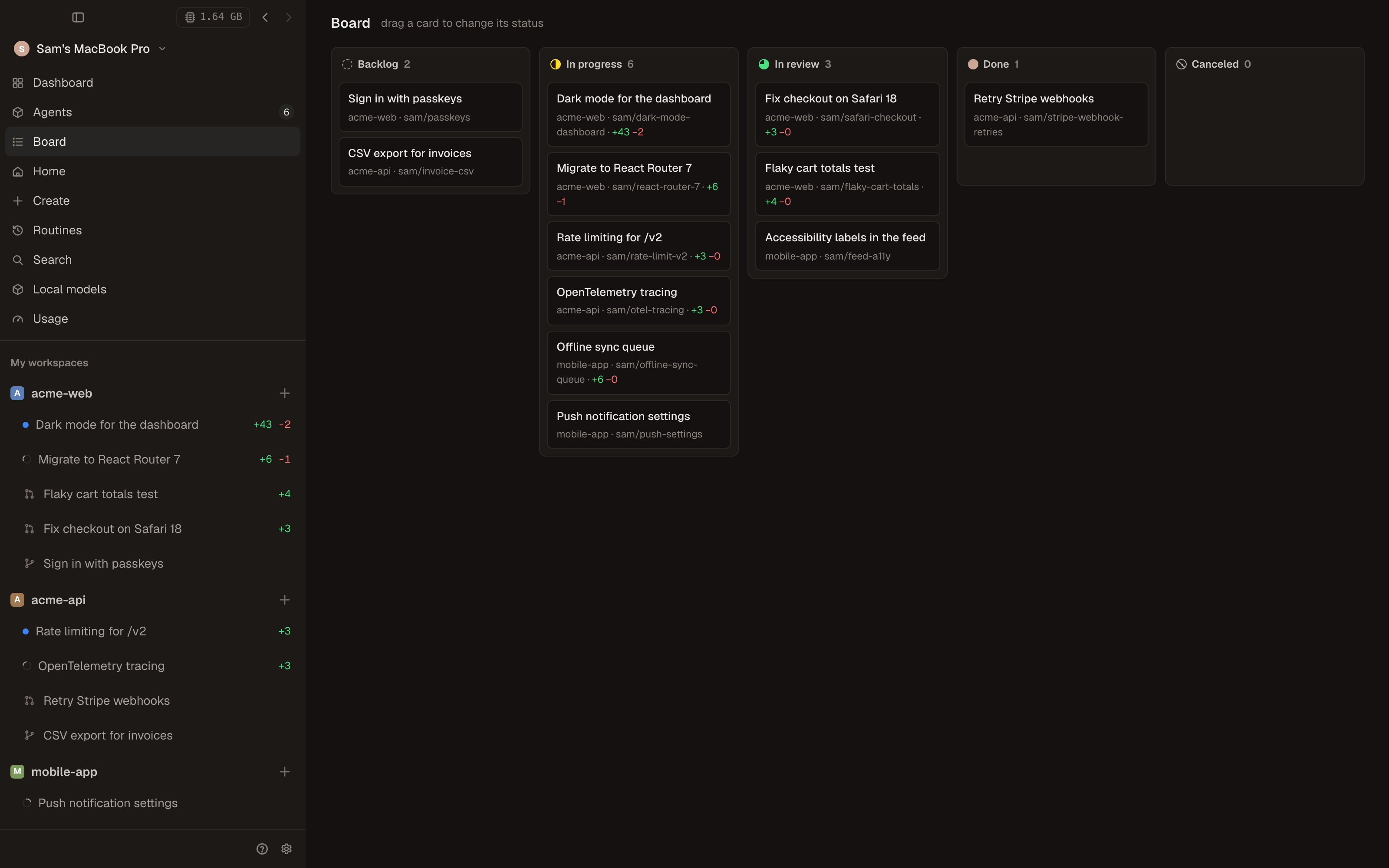
Task: Click the Backlog dashed circle status icon
Action: (x=347, y=64)
